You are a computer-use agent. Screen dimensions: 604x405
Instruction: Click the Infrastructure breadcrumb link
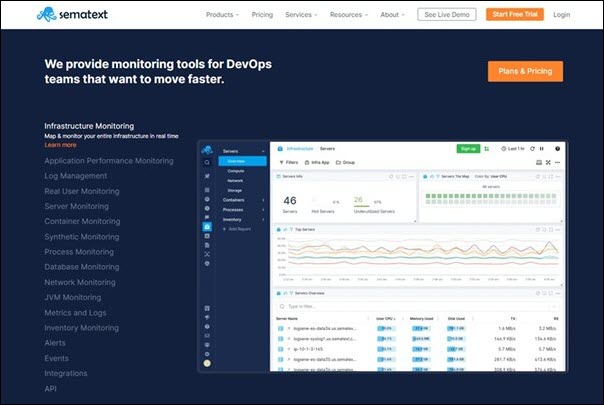tap(300, 148)
